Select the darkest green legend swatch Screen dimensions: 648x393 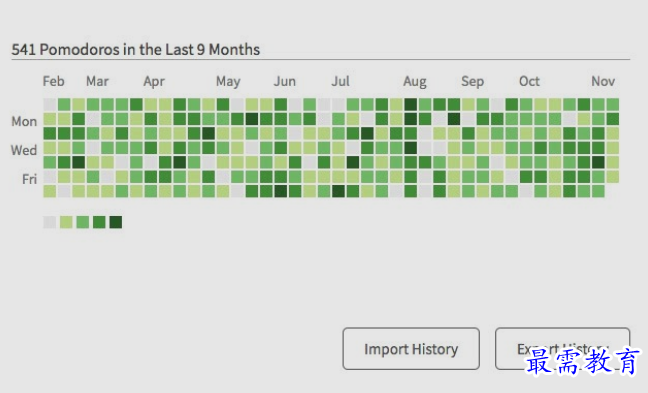116,222
